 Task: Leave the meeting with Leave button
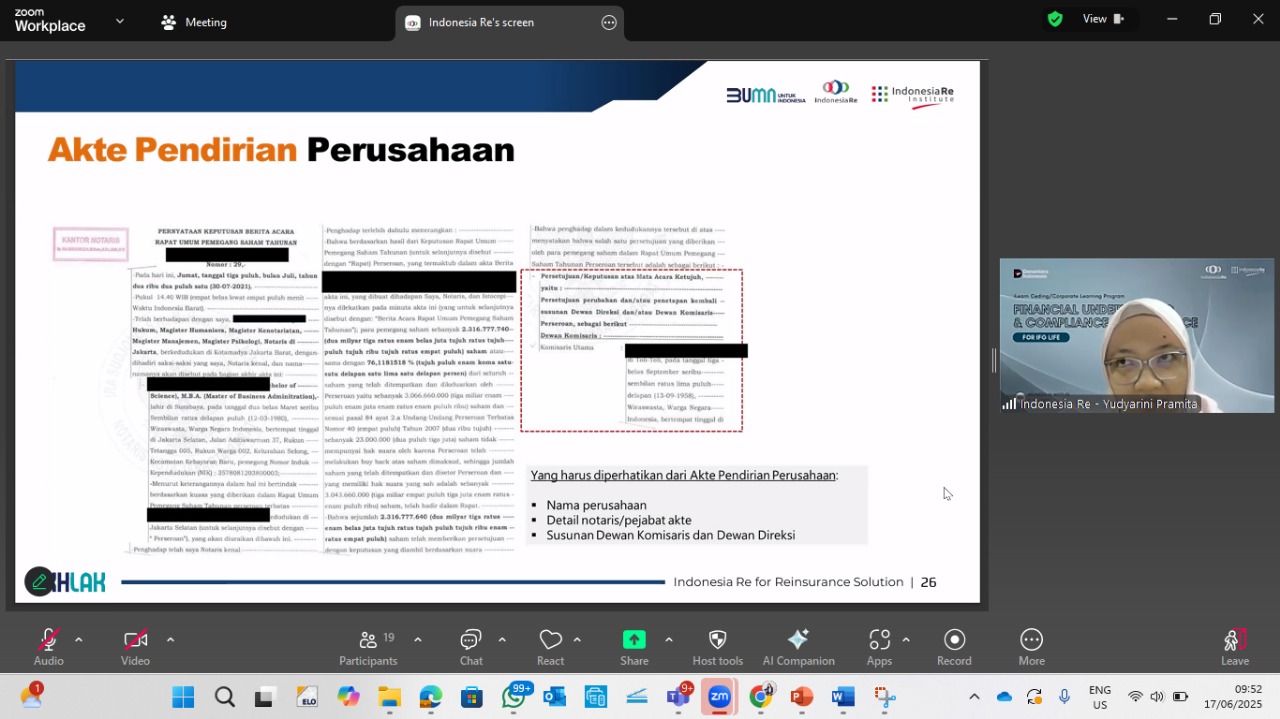click(x=1235, y=647)
